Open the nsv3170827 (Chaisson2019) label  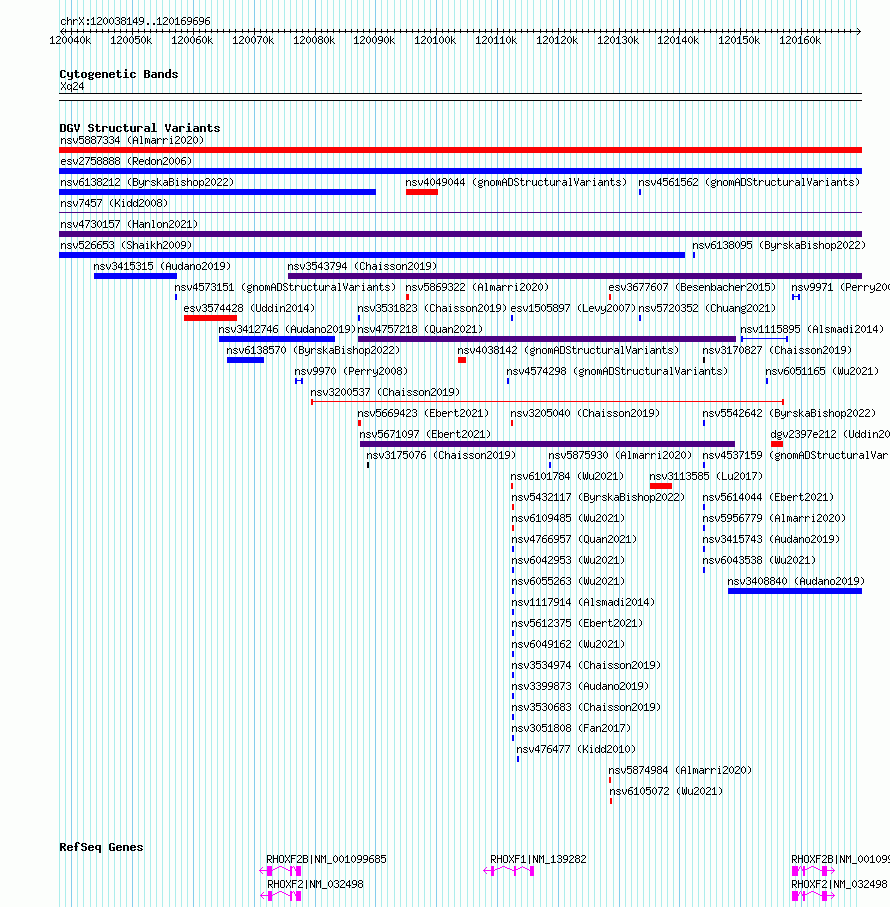777,351
